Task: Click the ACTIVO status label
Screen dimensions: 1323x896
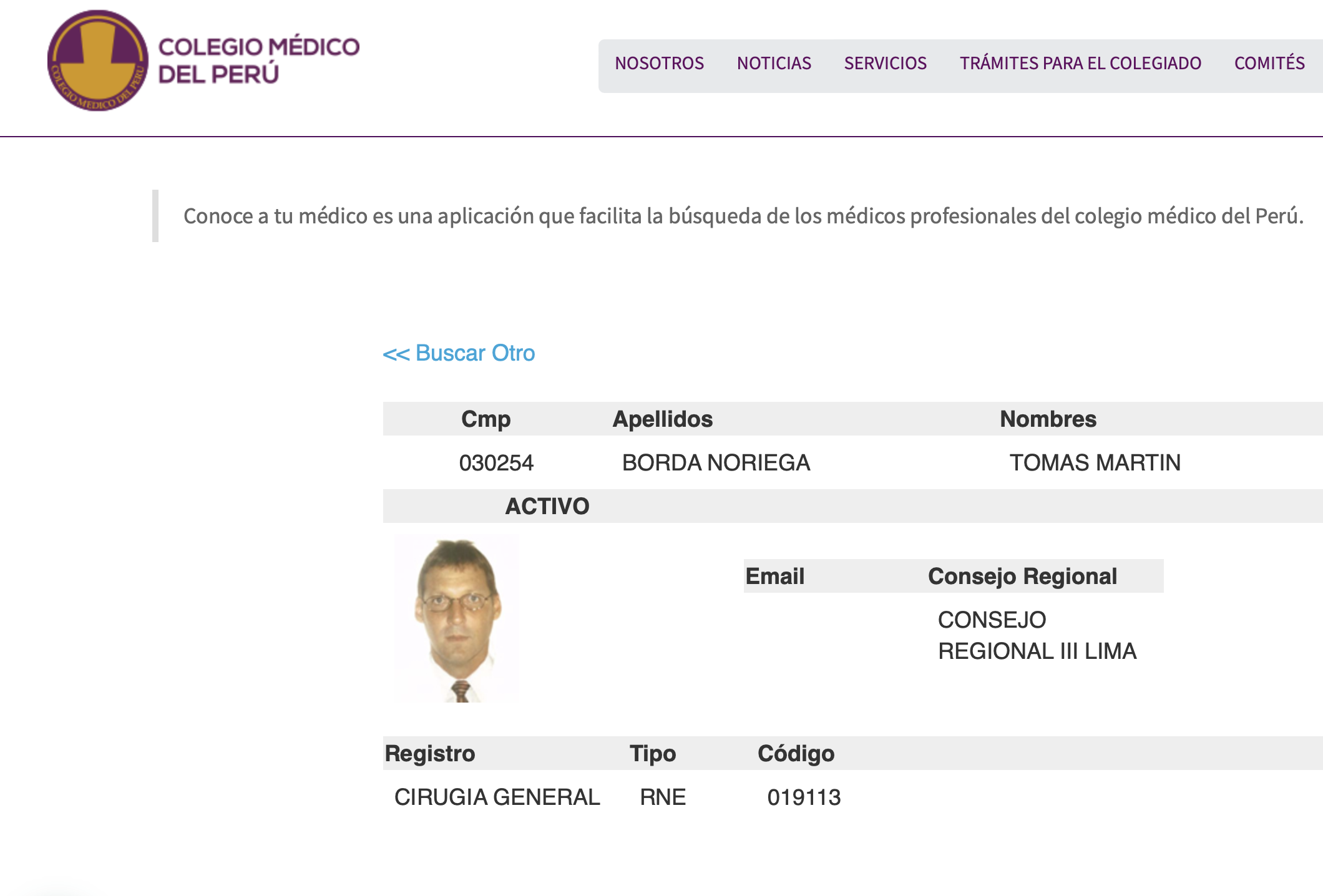Action: (x=547, y=506)
